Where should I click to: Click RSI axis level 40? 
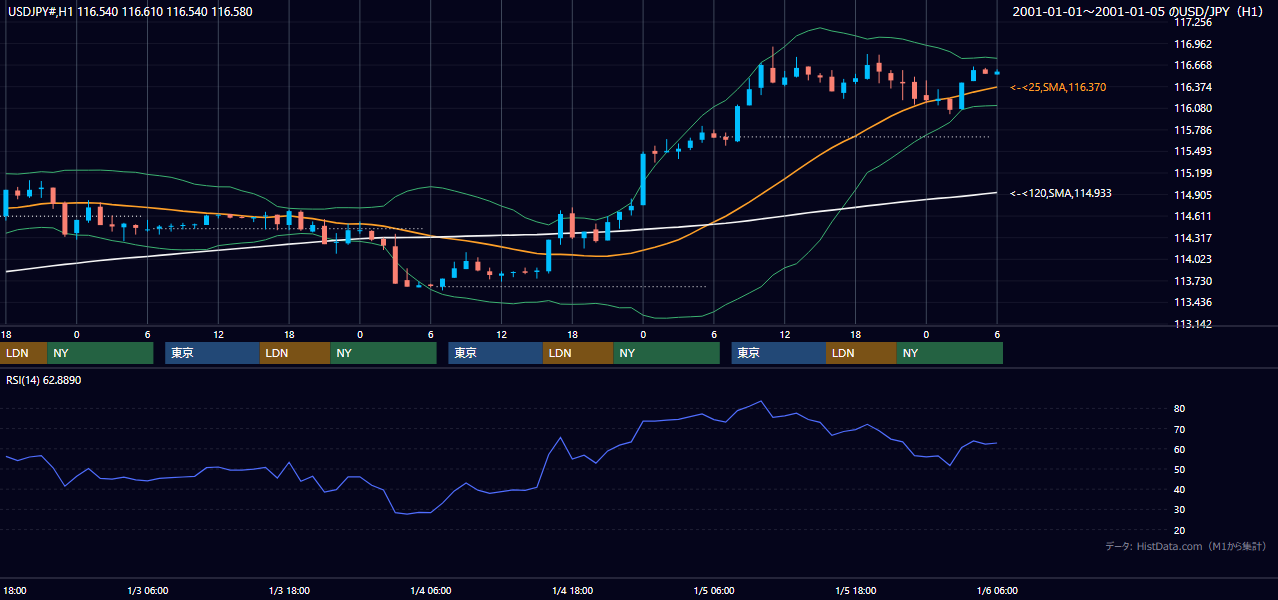tap(1179, 489)
